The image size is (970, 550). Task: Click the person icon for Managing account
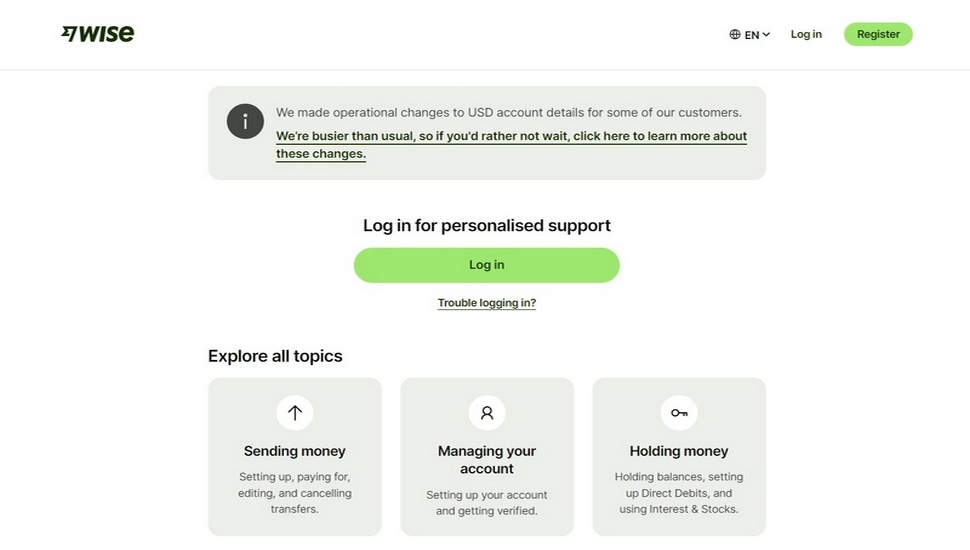[x=487, y=412]
